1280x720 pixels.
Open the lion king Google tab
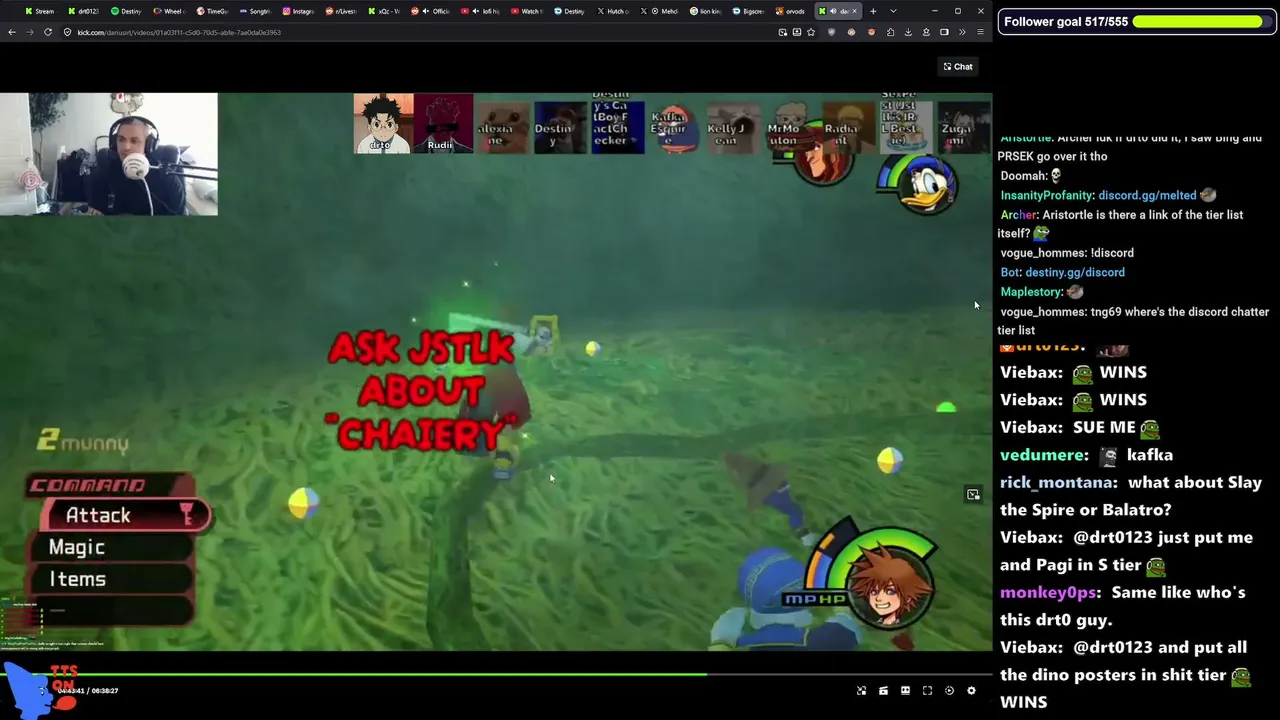(x=707, y=11)
